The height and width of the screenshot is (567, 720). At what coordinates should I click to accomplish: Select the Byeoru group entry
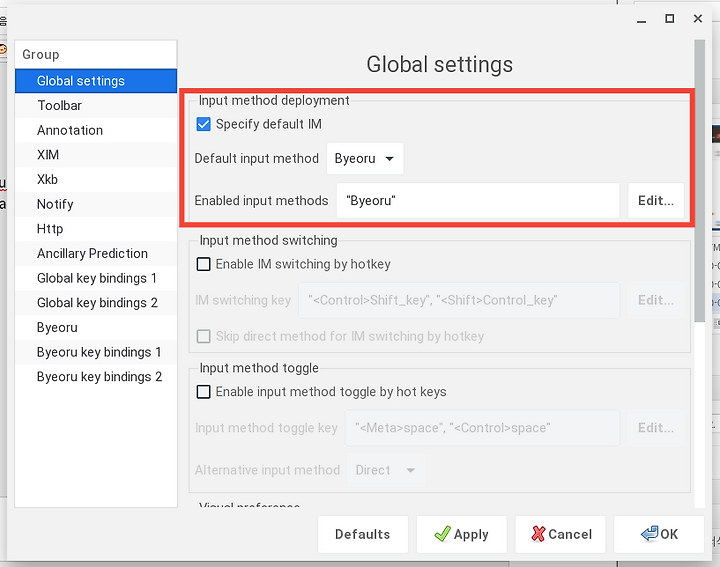click(x=96, y=327)
